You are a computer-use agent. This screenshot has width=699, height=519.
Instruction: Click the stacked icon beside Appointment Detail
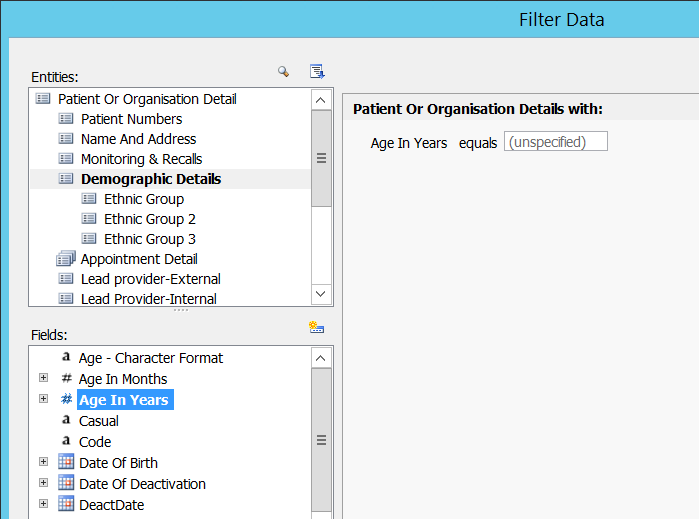tap(66, 258)
